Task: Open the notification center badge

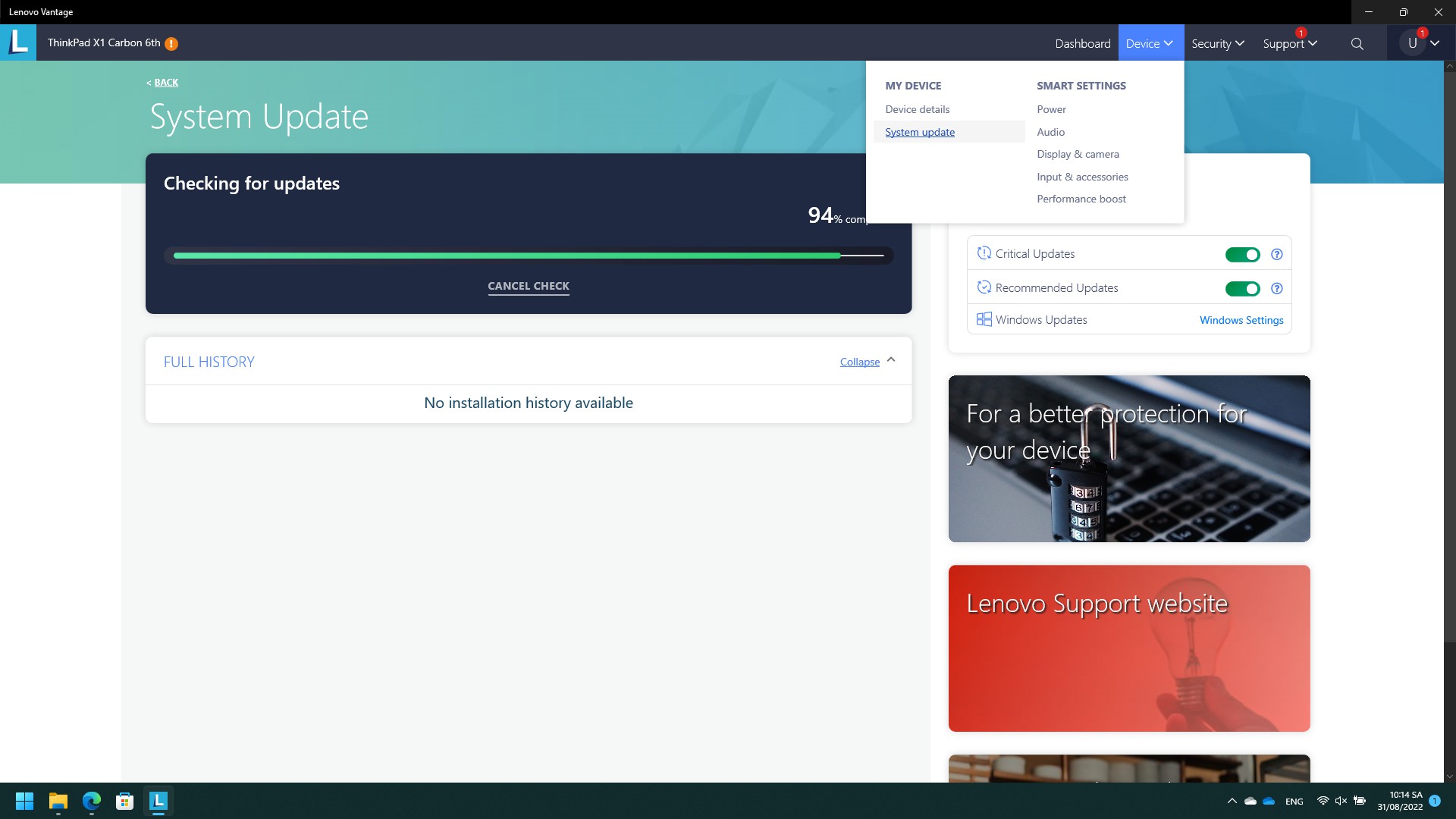Action: pyautogui.click(x=1435, y=801)
